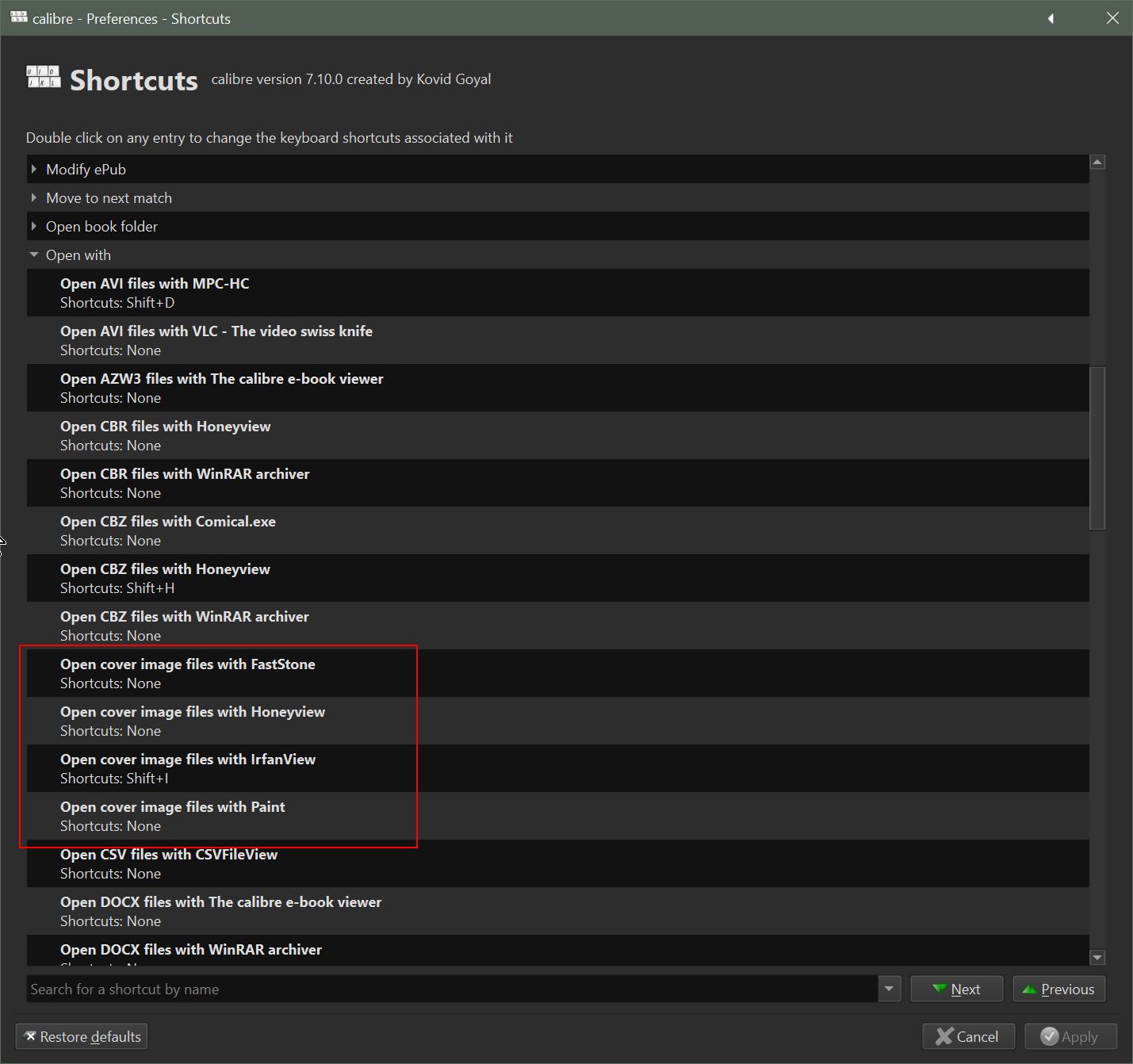The width and height of the screenshot is (1133, 1064).
Task: Click the calibre icon in title bar
Action: [19, 17]
